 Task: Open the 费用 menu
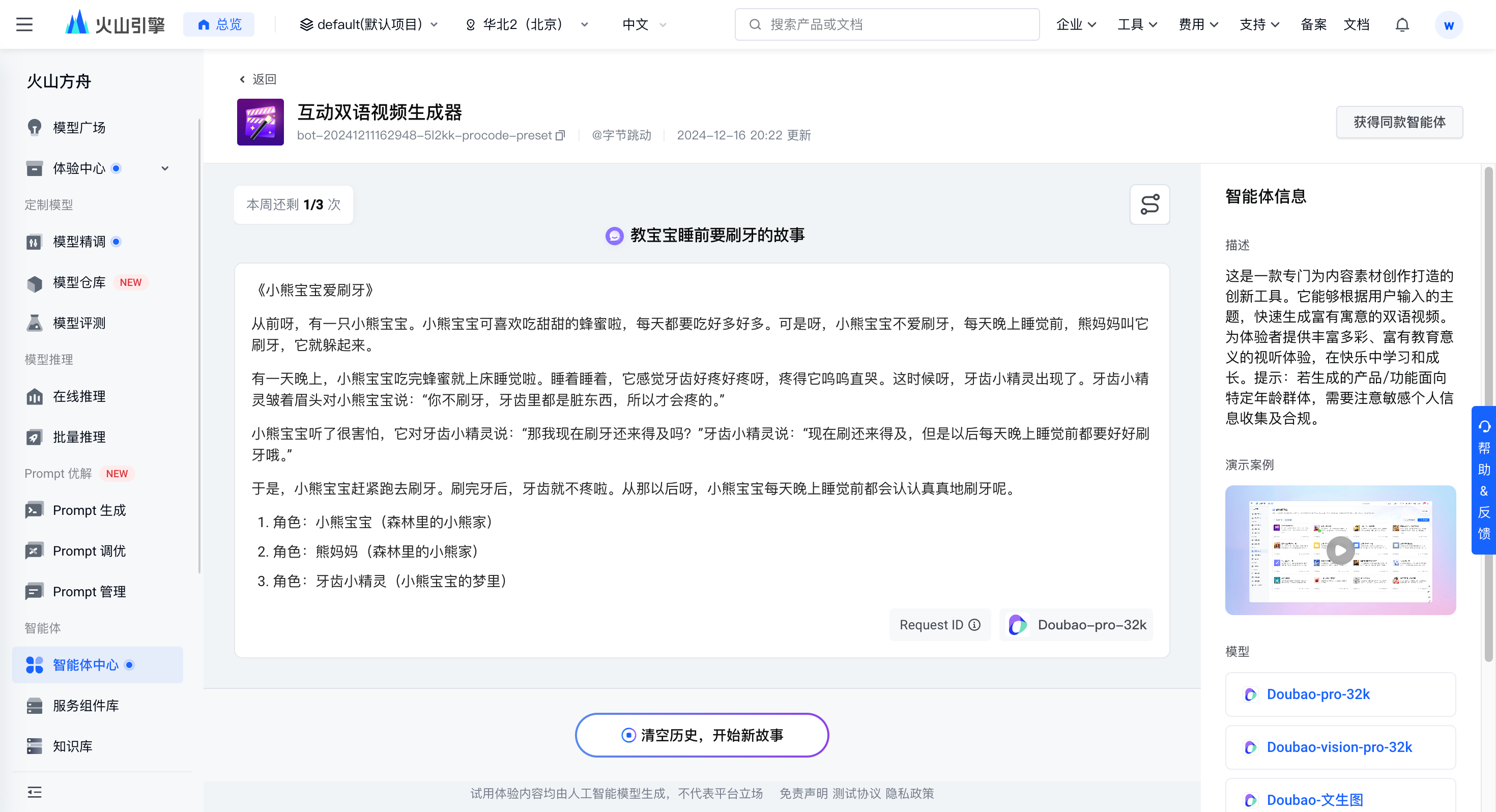click(1197, 24)
